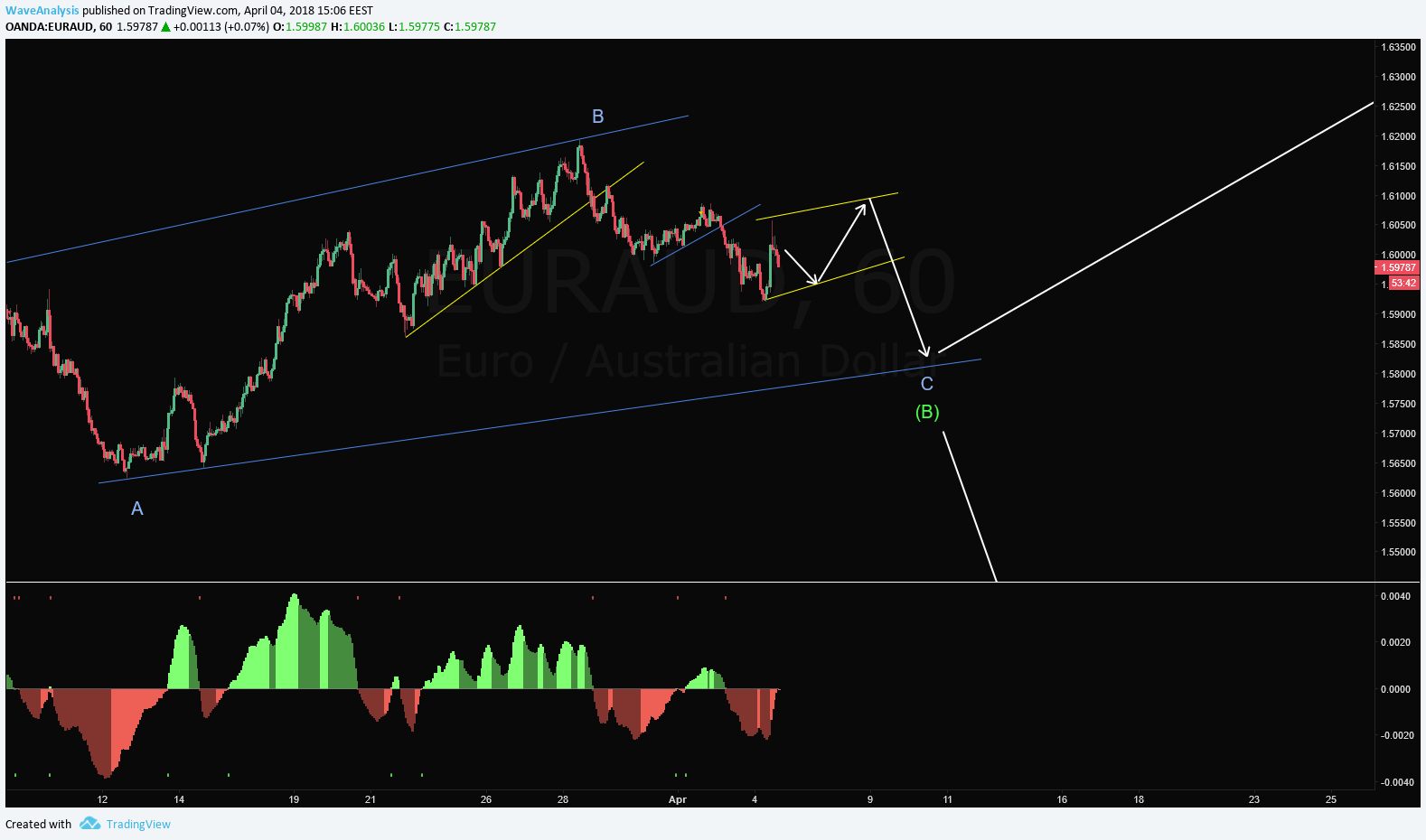Click the 0.0020 indicator scale label
The image size is (1426, 840).
click(x=1395, y=642)
